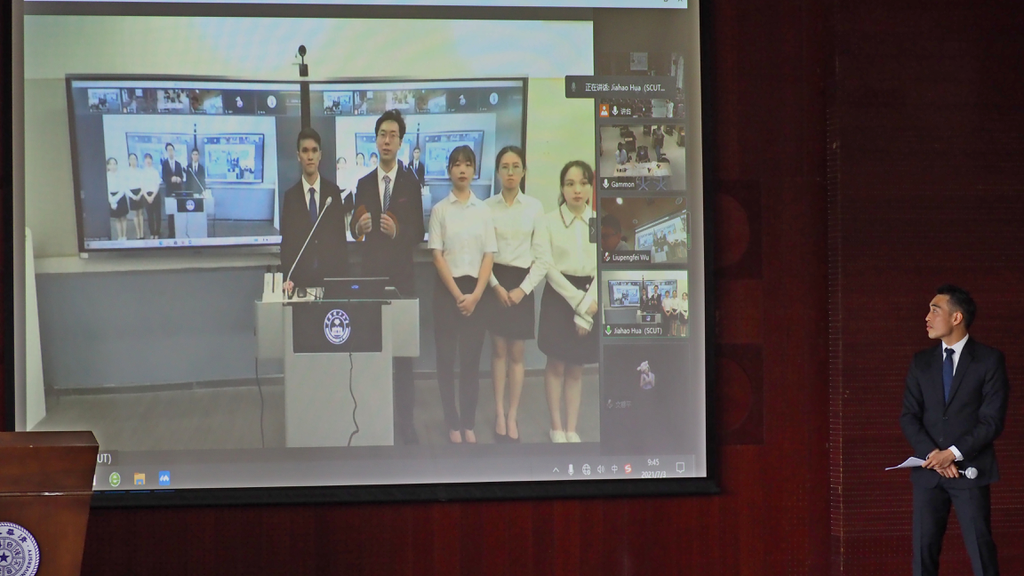
Task: Open the notification center icon
Action: tap(680, 467)
